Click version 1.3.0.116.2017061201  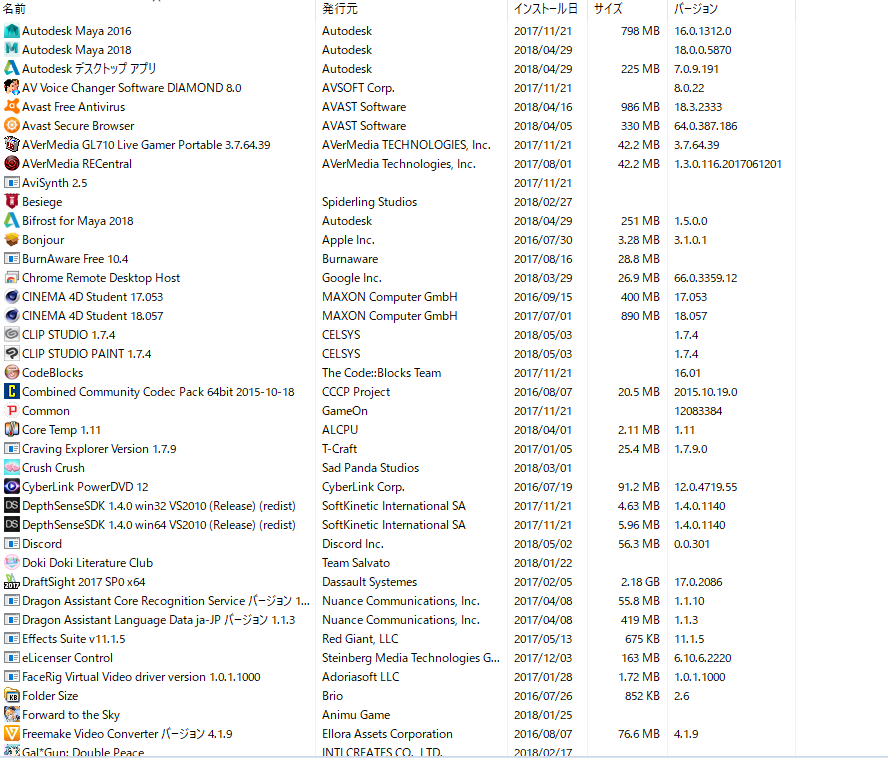[x=728, y=164]
